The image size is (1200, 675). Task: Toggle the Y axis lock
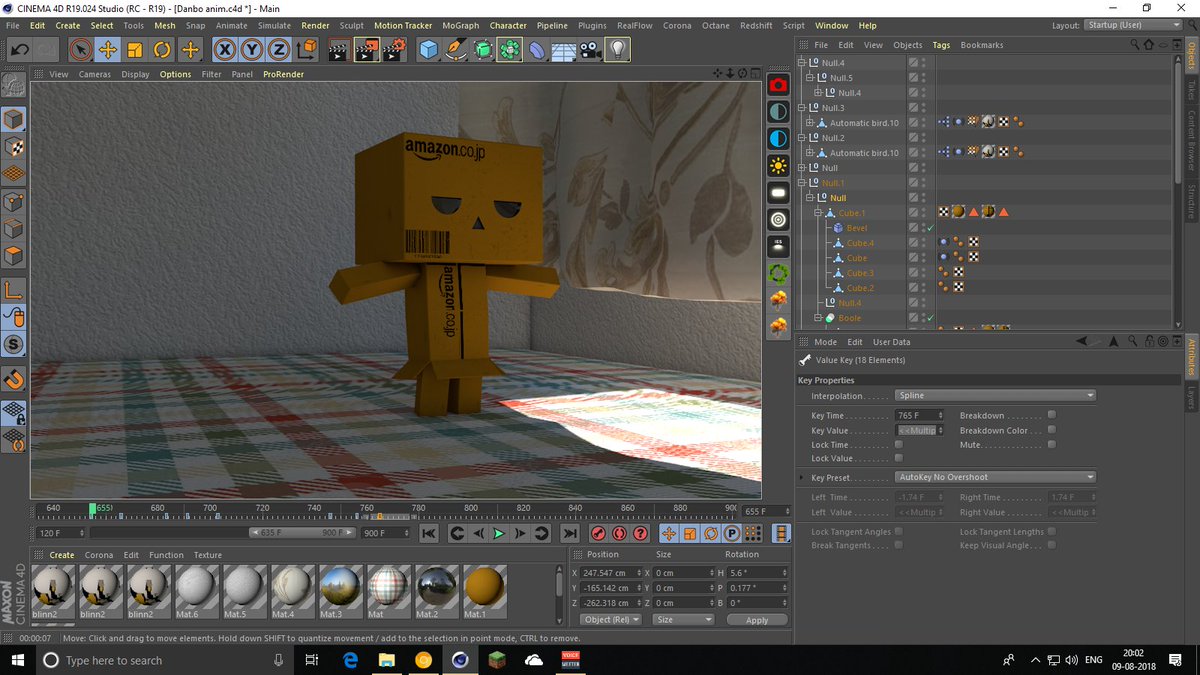252,49
